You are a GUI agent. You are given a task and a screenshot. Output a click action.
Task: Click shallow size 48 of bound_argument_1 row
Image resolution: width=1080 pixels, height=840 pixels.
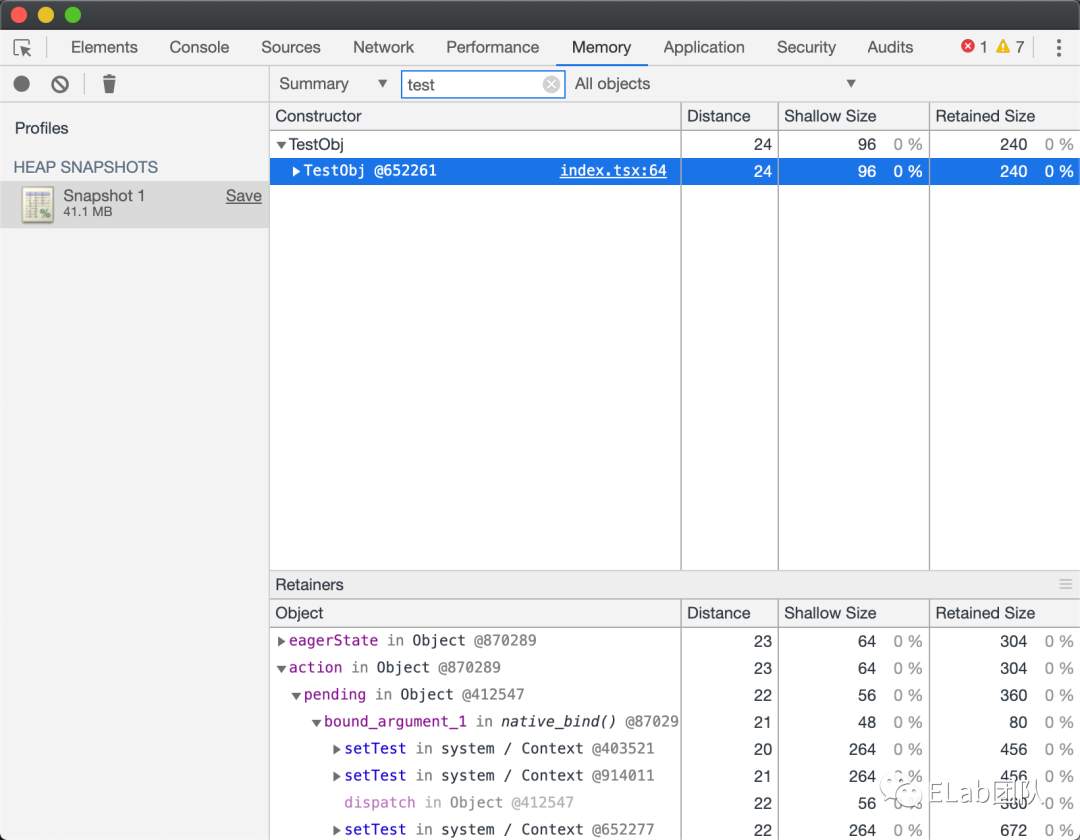click(x=866, y=722)
